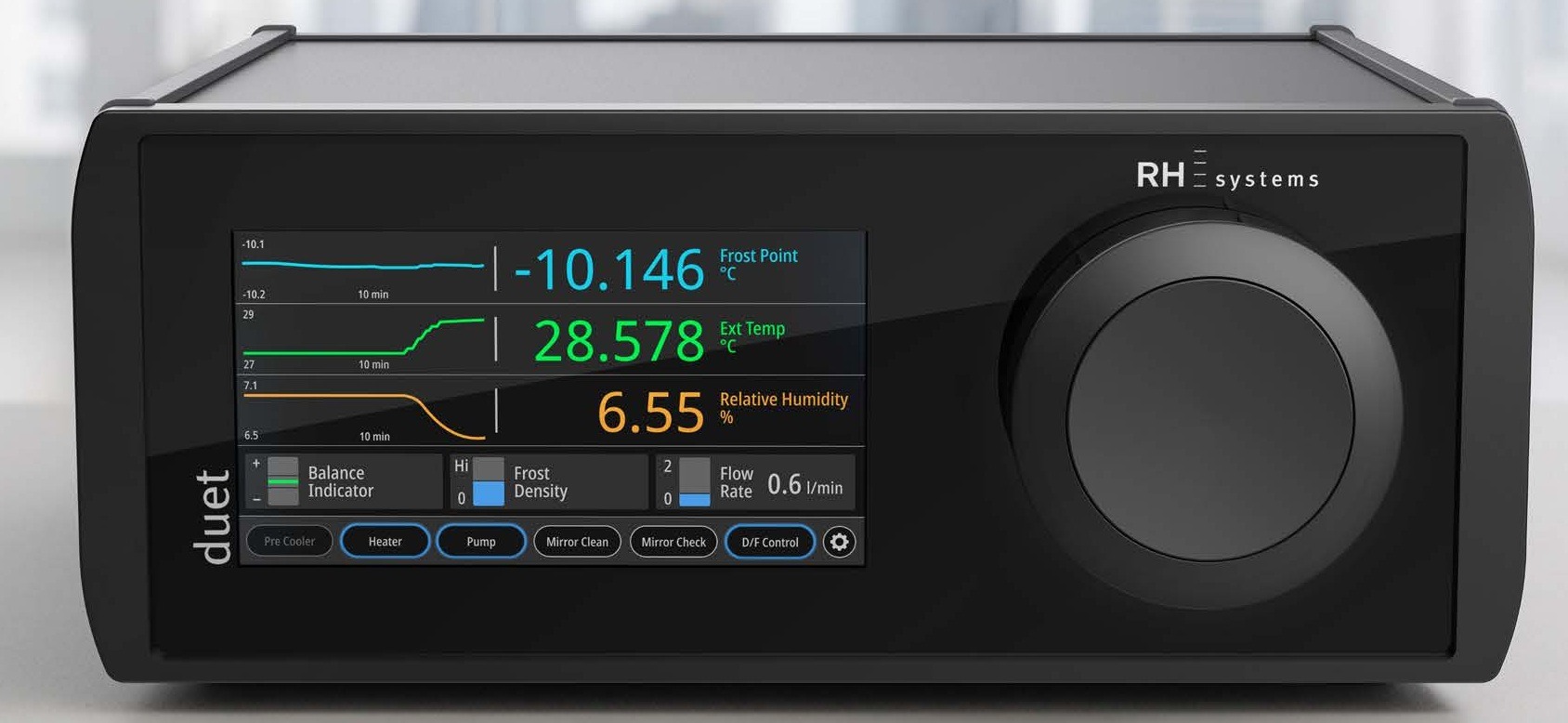Open settings with the gear icon
This screenshot has height=723, width=1568.
(839, 542)
